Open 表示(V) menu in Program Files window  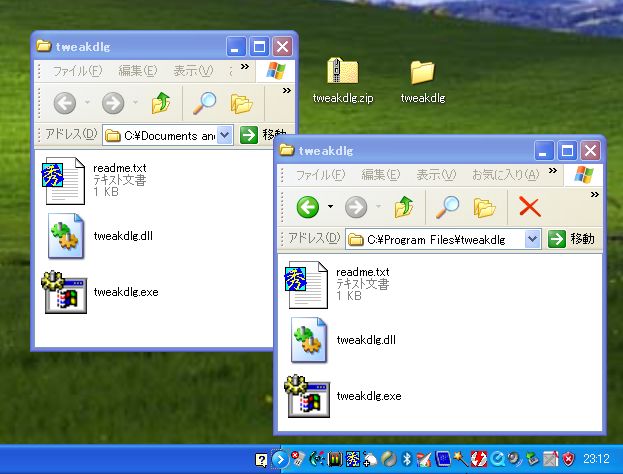coord(436,175)
